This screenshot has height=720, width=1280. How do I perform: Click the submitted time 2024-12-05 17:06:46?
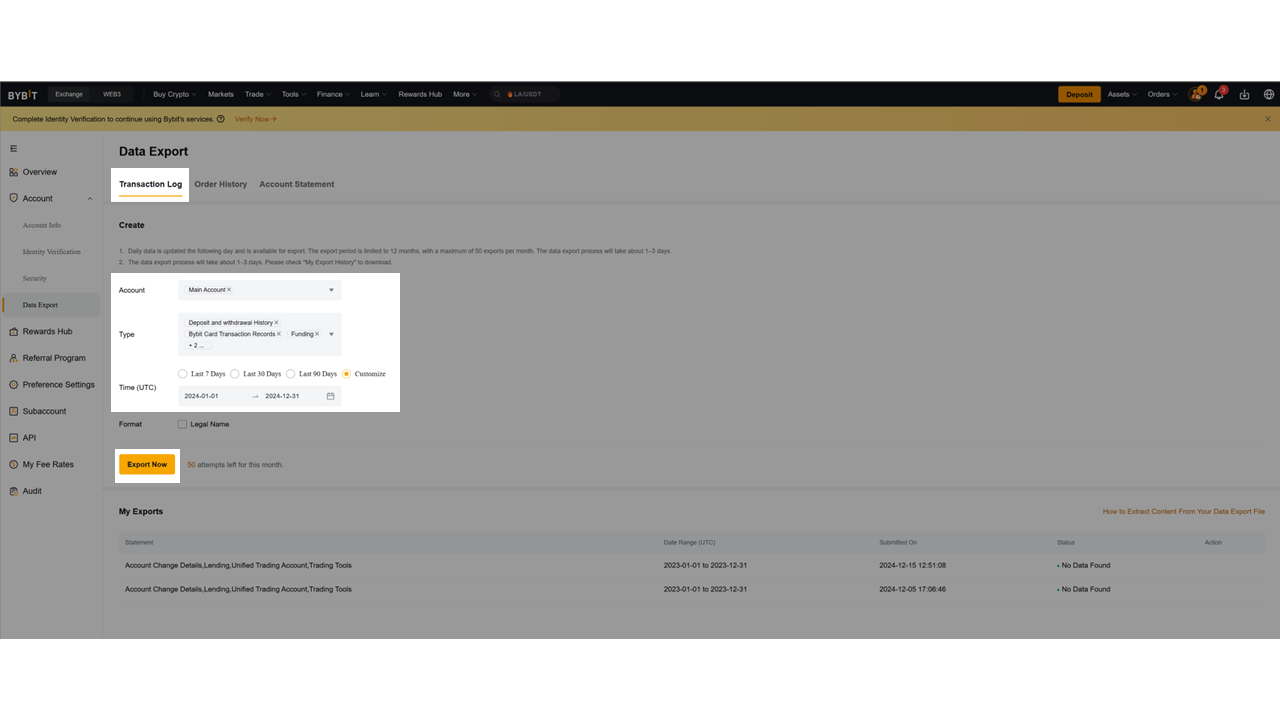(x=912, y=589)
